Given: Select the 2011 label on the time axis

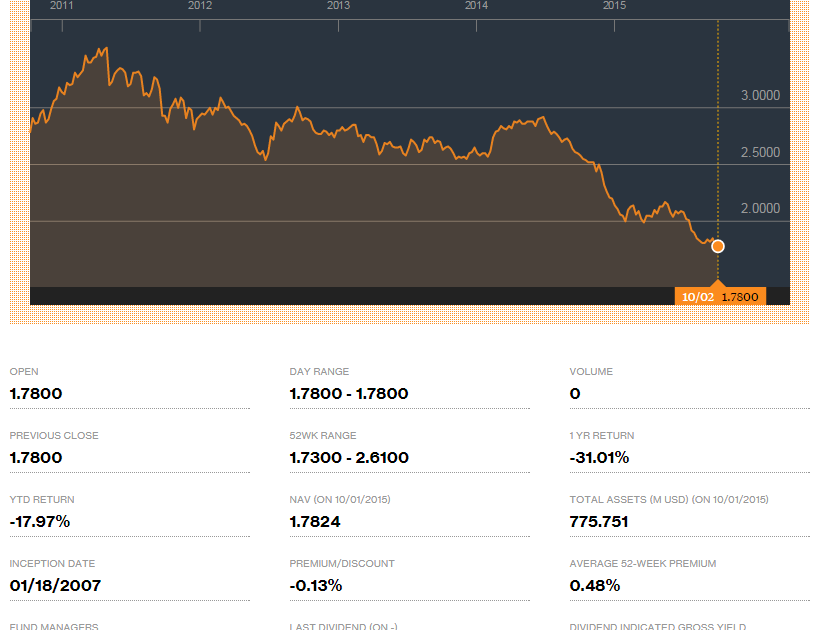Looking at the screenshot, I should point(62,6).
